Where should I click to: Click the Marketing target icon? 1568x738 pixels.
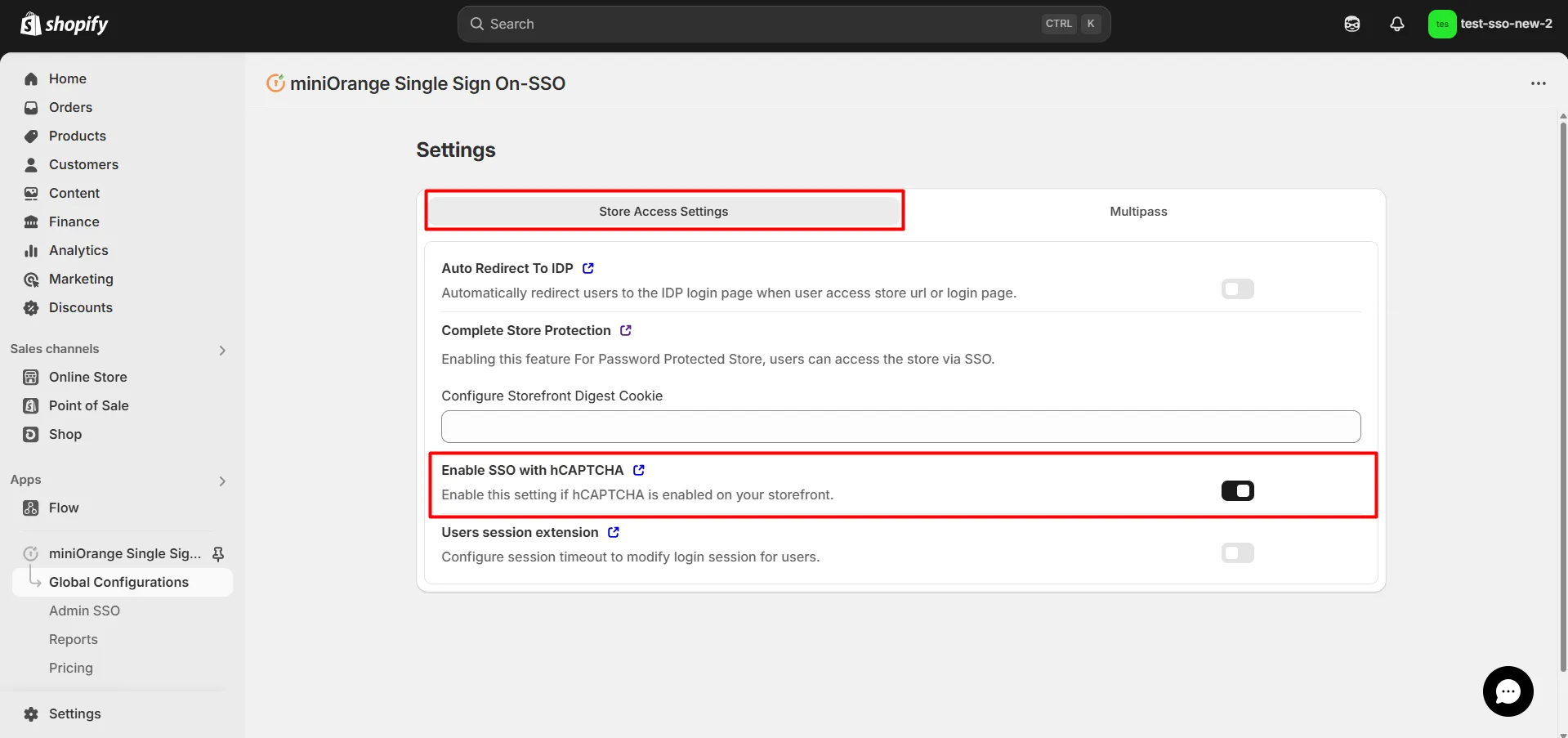[x=31, y=280]
